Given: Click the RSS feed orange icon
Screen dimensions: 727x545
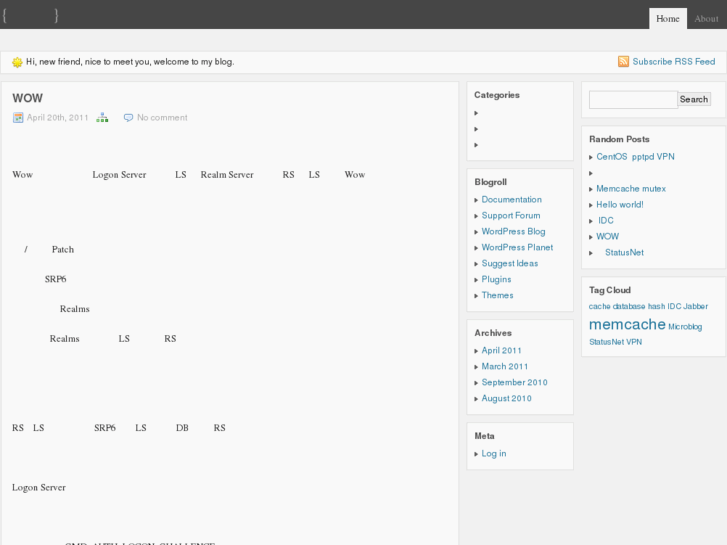Looking at the screenshot, I should pos(624,61).
